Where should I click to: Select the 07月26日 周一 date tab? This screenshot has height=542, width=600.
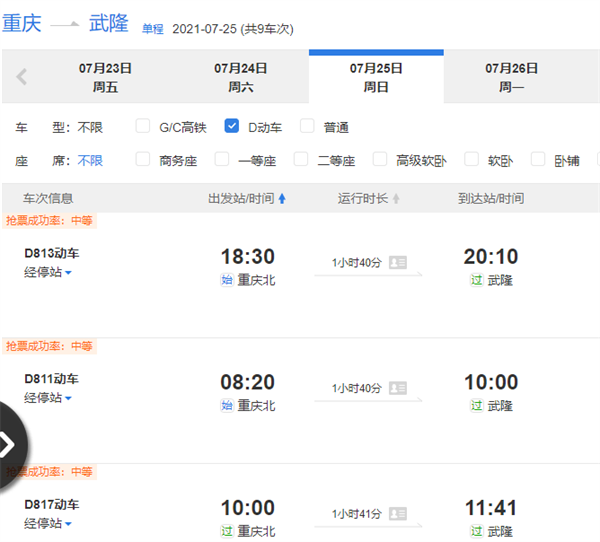pos(511,77)
